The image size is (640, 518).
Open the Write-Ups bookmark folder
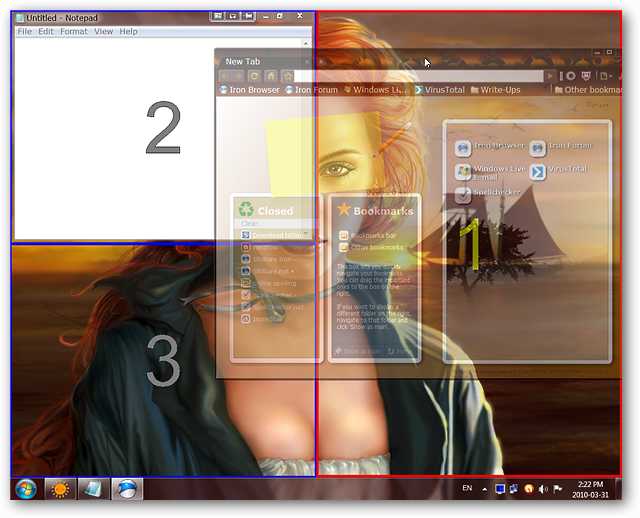tap(496, 90)
